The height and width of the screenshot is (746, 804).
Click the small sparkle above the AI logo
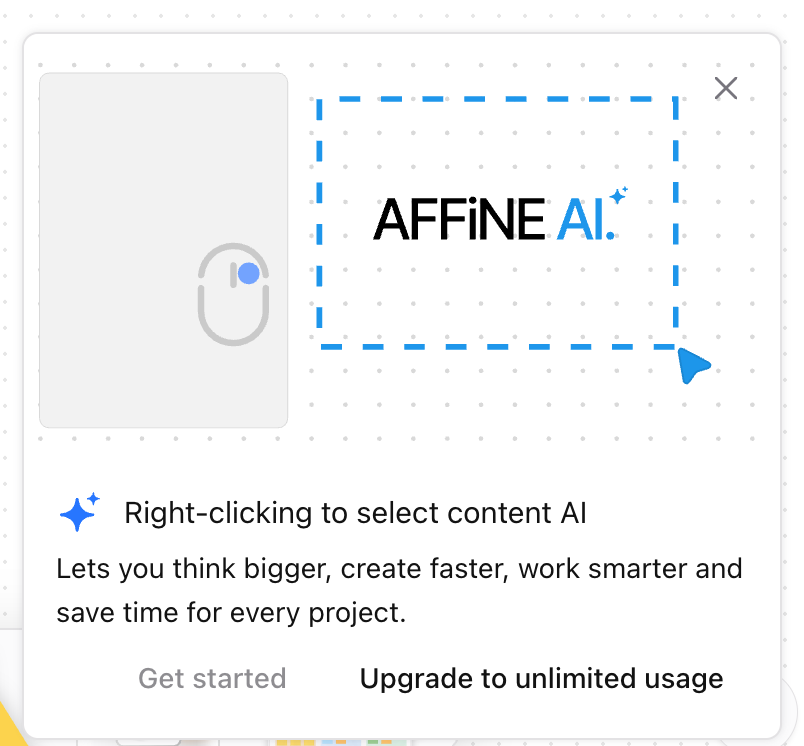[619, 195]
